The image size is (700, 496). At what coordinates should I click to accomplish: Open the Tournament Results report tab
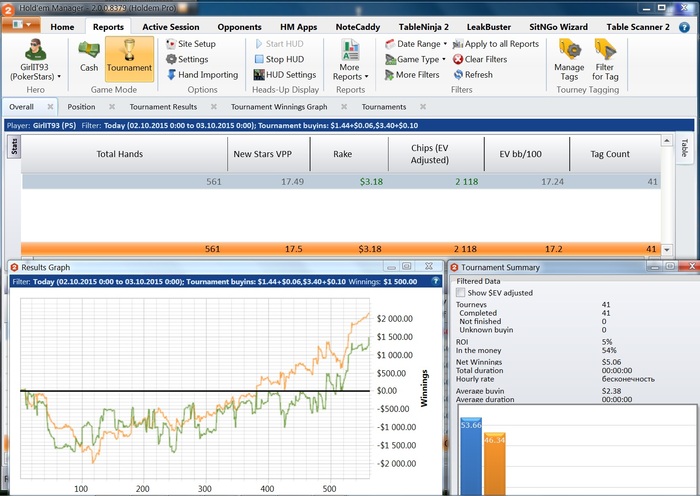(x=163, y=107)
